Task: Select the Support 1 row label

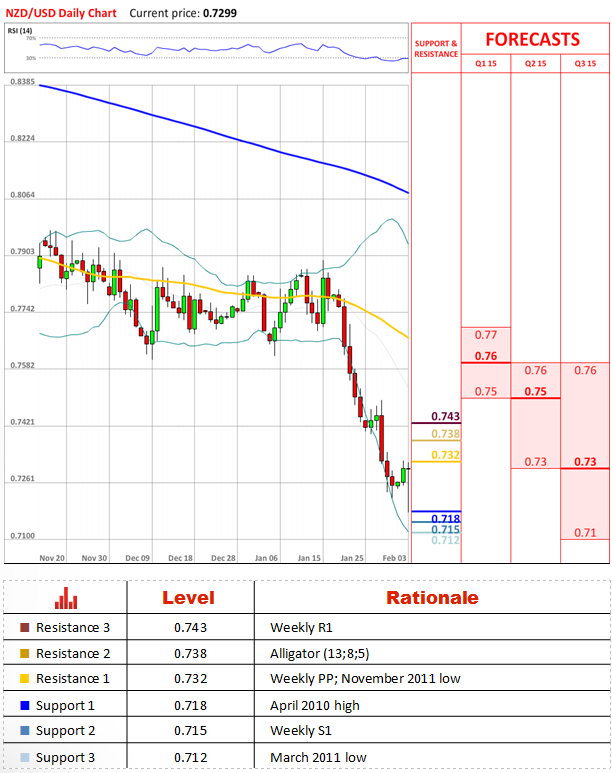Action: coord(65,706)
